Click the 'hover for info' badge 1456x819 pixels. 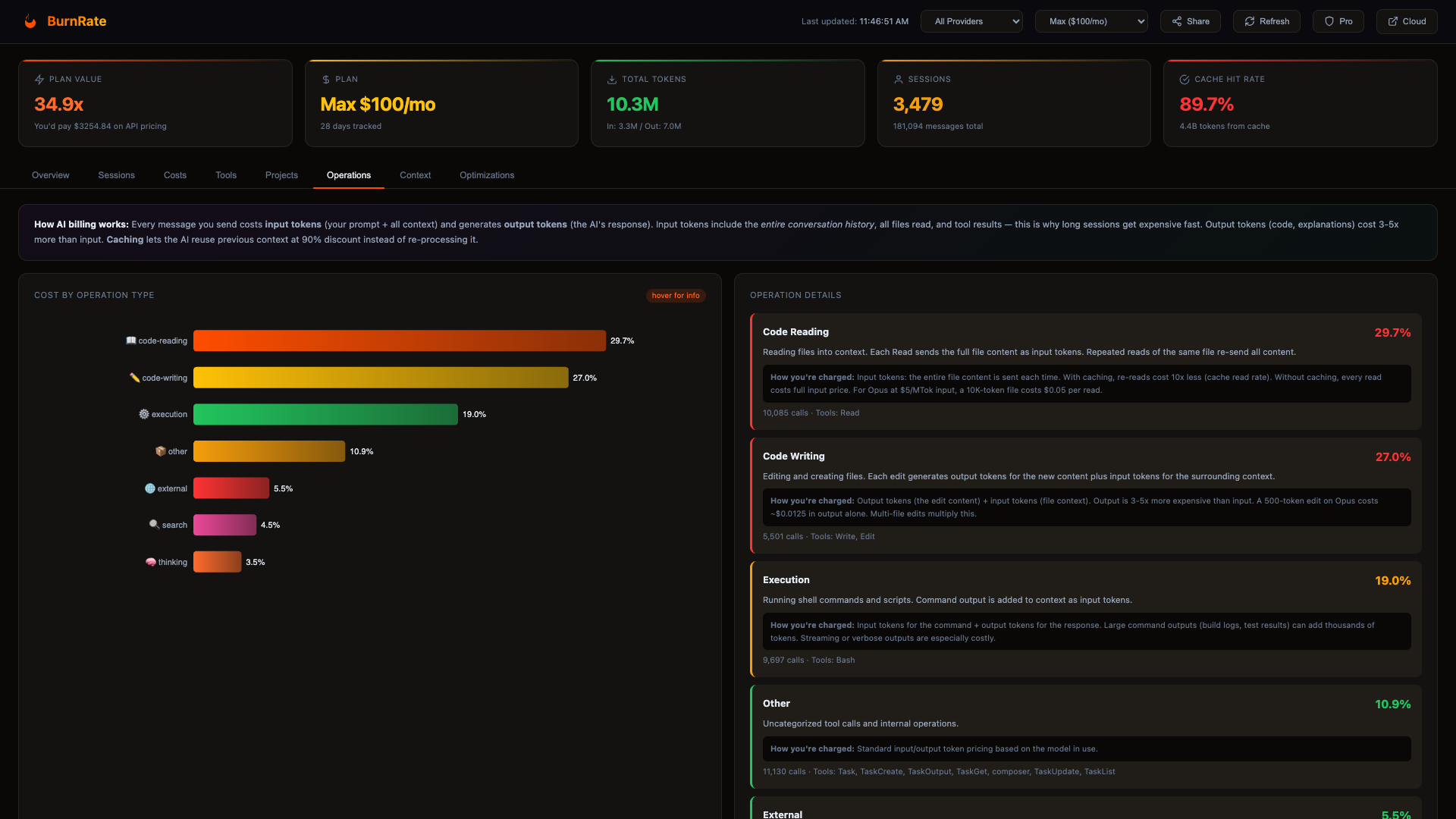pyautogui.click(x=675, y=296)
